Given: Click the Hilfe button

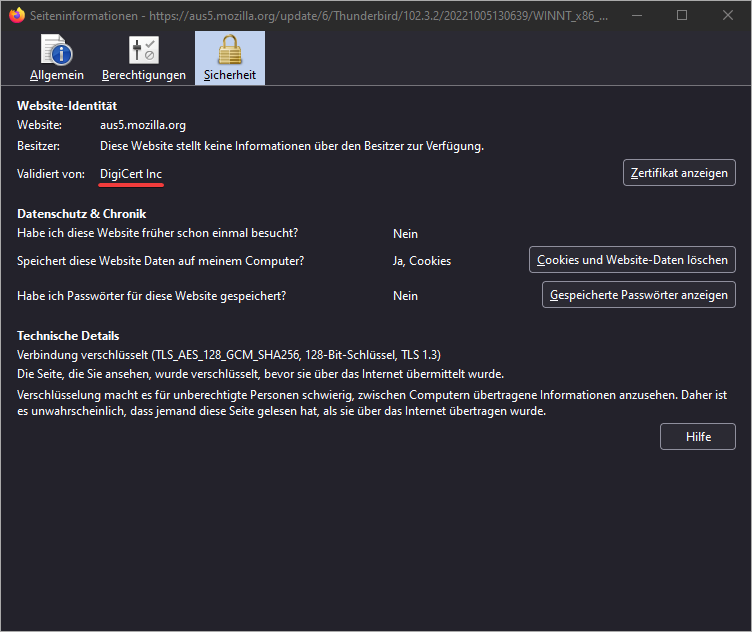Looking at the screenshot, I should click(x=697, y=436).
